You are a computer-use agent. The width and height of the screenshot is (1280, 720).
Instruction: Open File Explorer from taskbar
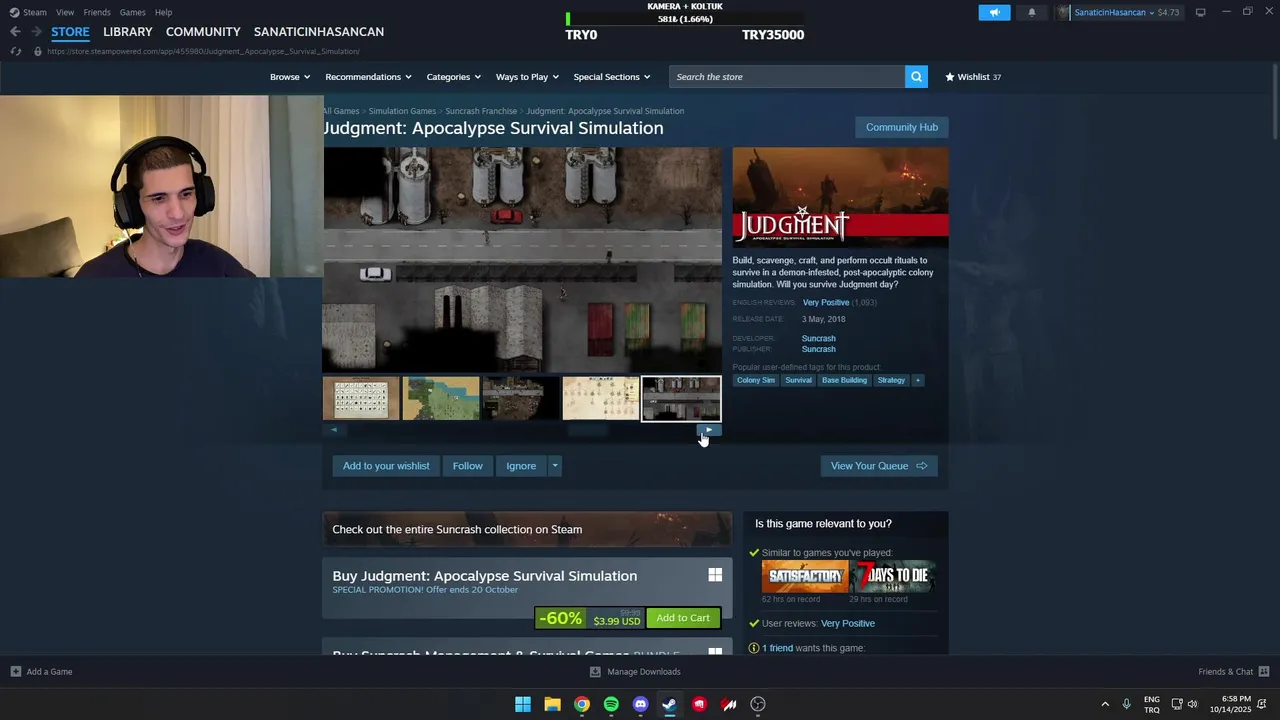[552, 704]
